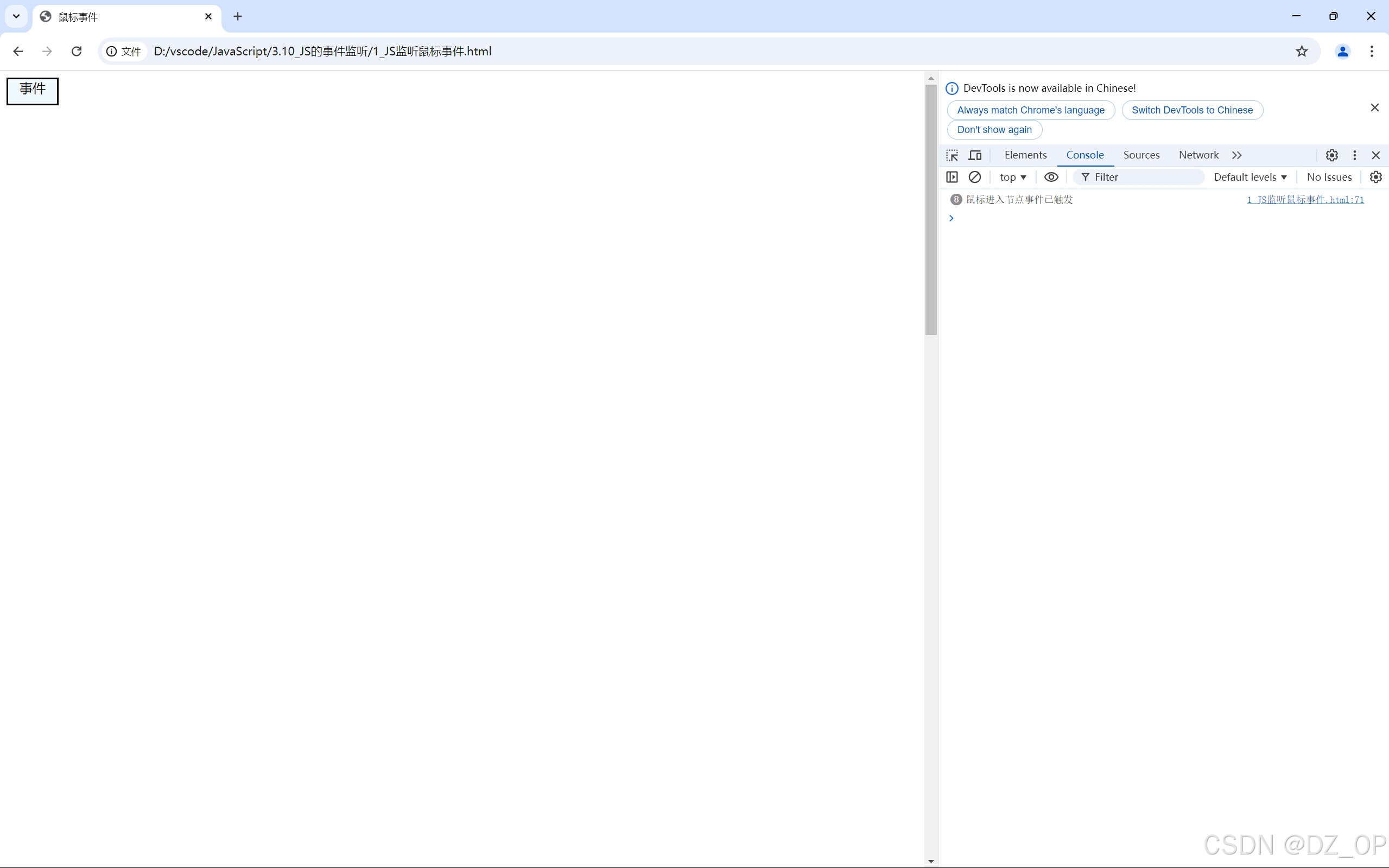
Task: Open the Default levels dropdown
Action: [x=1250, y=178]
